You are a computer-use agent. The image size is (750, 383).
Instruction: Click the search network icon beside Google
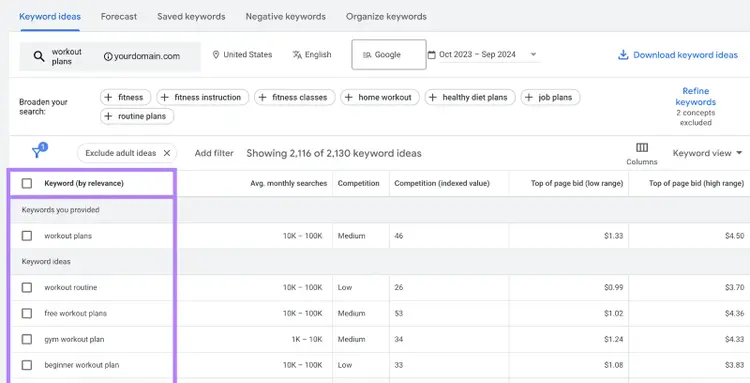click(367, 55)
